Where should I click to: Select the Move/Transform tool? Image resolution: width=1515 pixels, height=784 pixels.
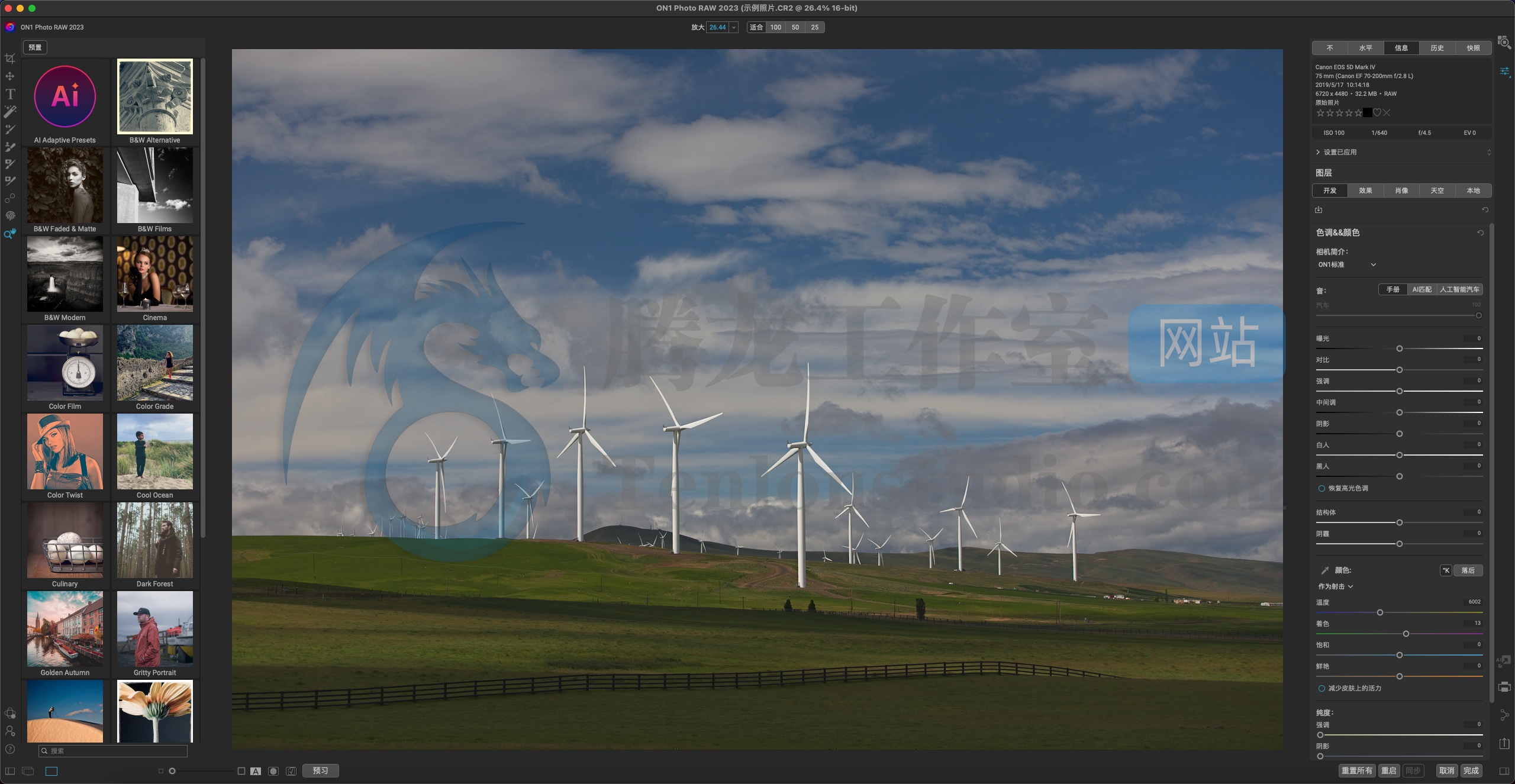point(10,76)
